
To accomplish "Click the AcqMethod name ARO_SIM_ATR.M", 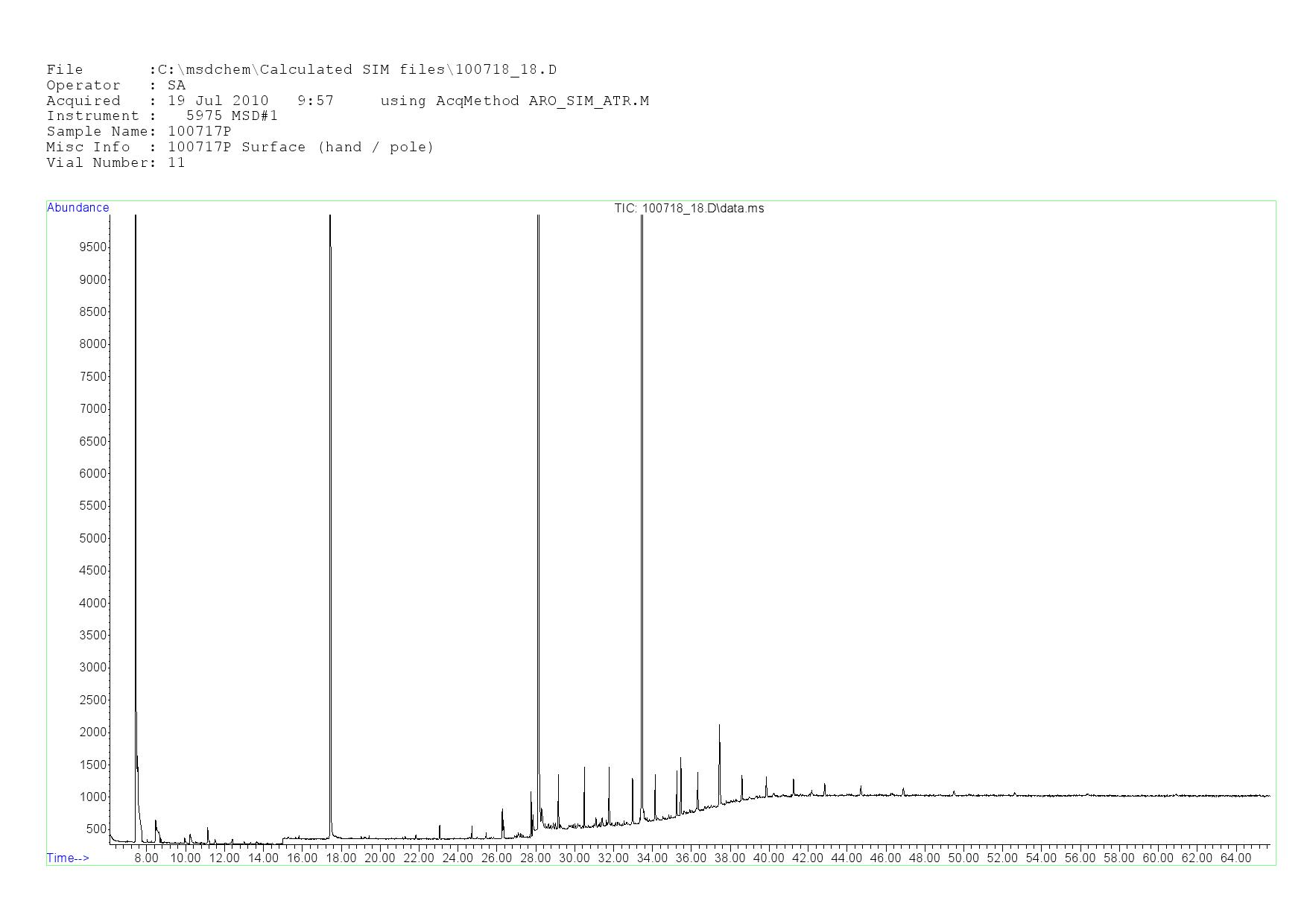I will click(x=589, y=101).
